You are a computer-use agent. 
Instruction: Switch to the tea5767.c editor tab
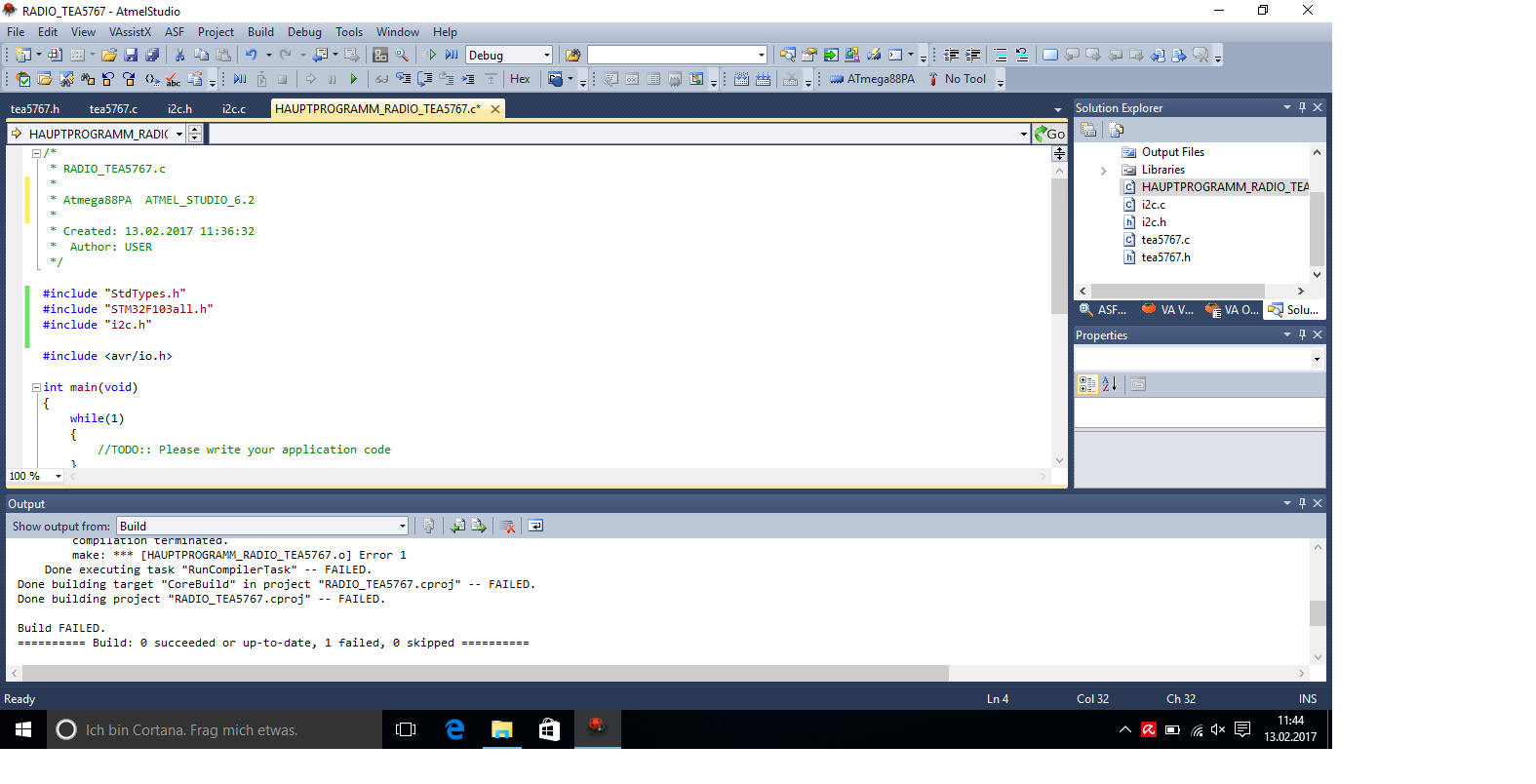click(x=113, y=109)
